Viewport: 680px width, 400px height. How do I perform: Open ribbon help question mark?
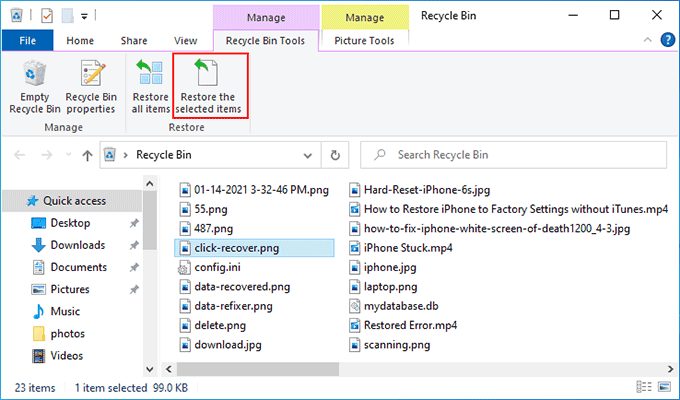[665, 40]
